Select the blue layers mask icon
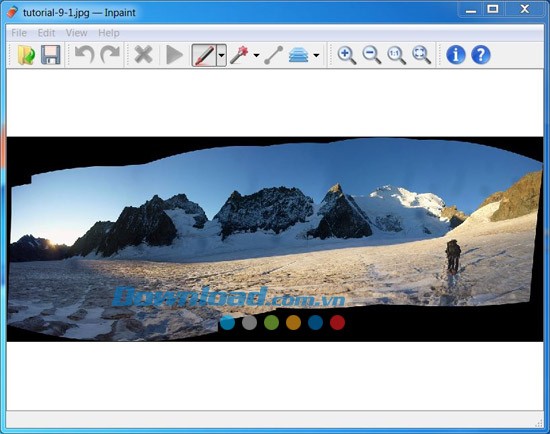 pyautogui.click(x=299, y=55)
